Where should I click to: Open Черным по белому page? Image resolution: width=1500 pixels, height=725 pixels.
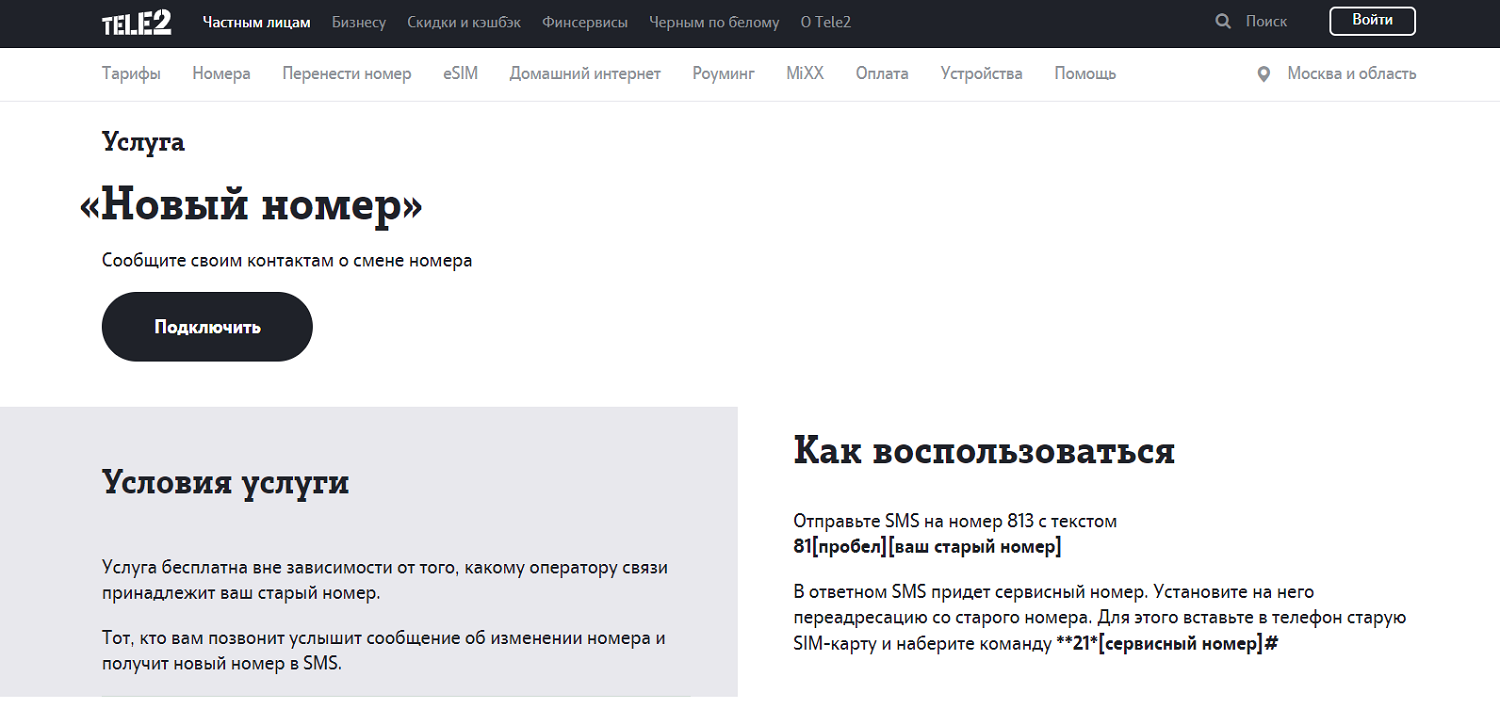pyautogui.click(x=714, y=22)
